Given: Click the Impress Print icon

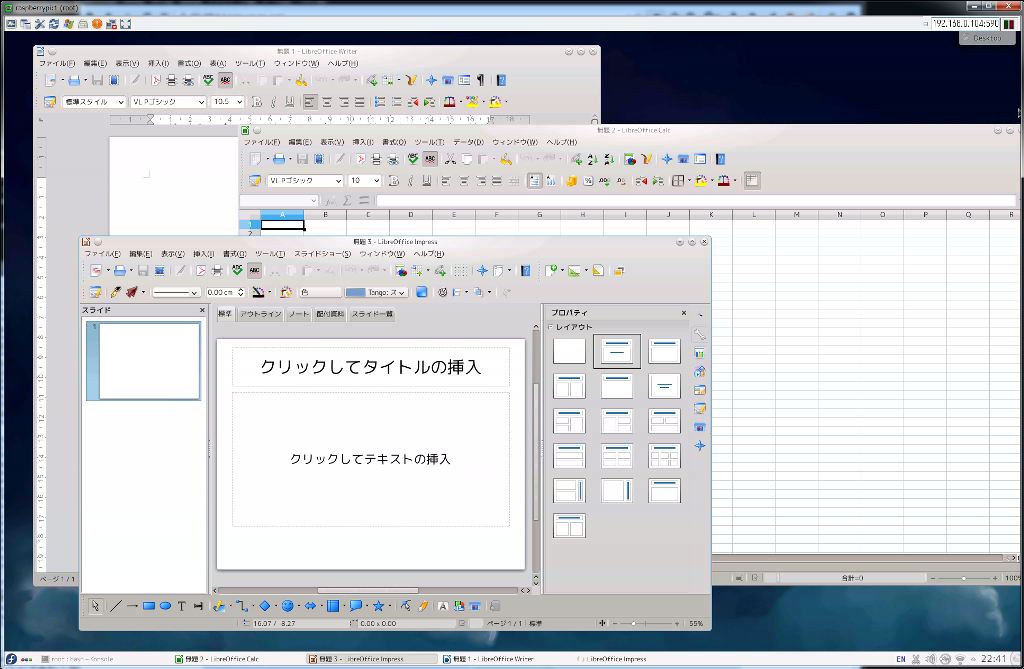Looking at the screenshot, I should pos(217,270).
